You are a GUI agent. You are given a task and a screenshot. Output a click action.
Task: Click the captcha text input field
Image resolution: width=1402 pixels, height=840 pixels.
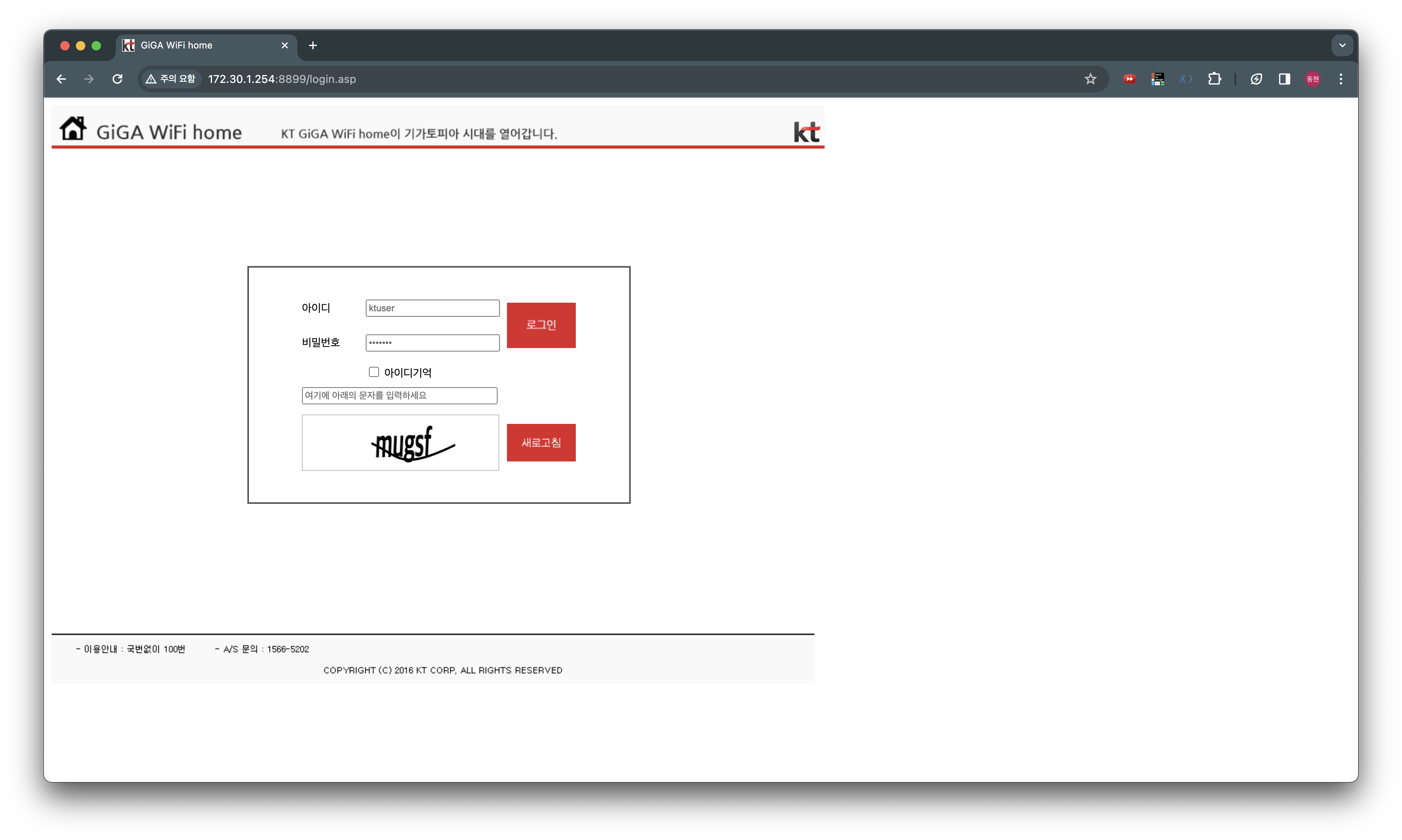point(399,395)
